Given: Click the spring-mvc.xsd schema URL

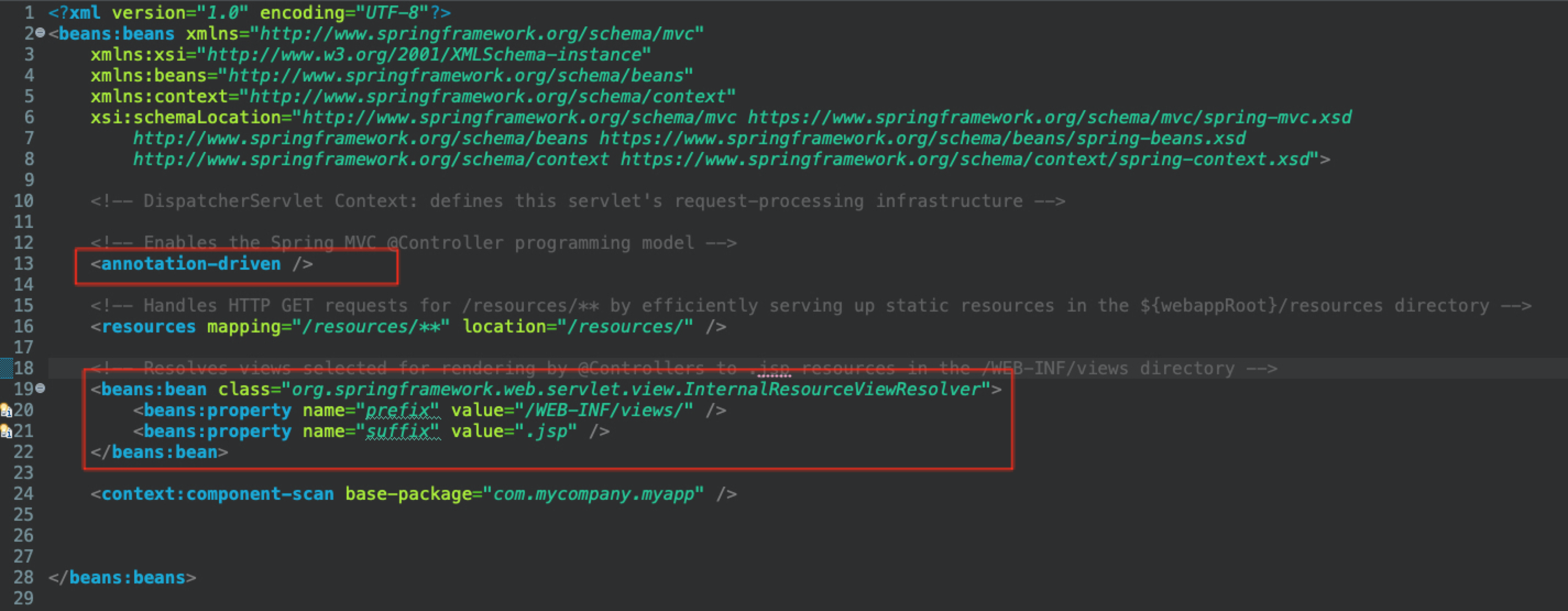Looking at the screenshot, I should [x=1049, y=117].
